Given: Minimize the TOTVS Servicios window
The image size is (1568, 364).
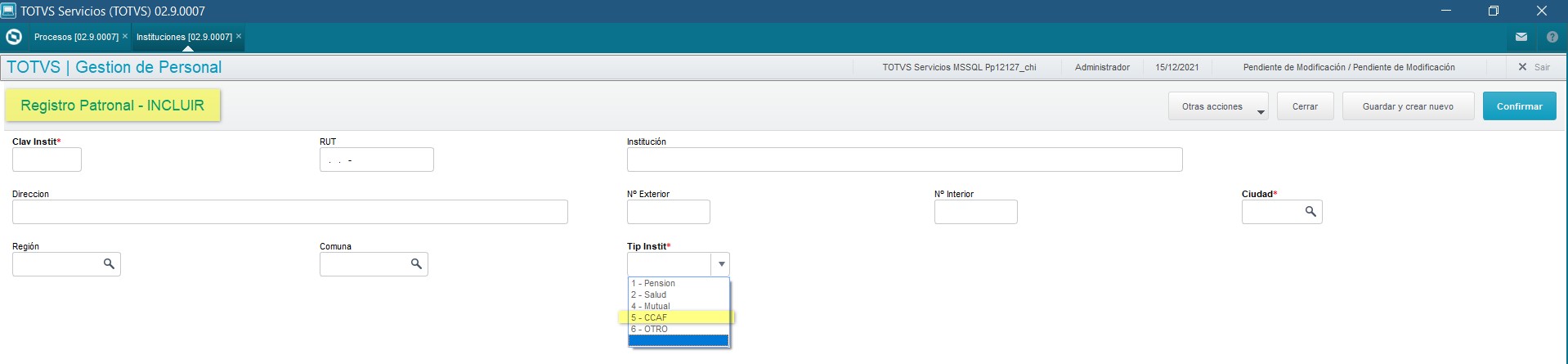Looking at the screenshot, I should pos(1445,11).
